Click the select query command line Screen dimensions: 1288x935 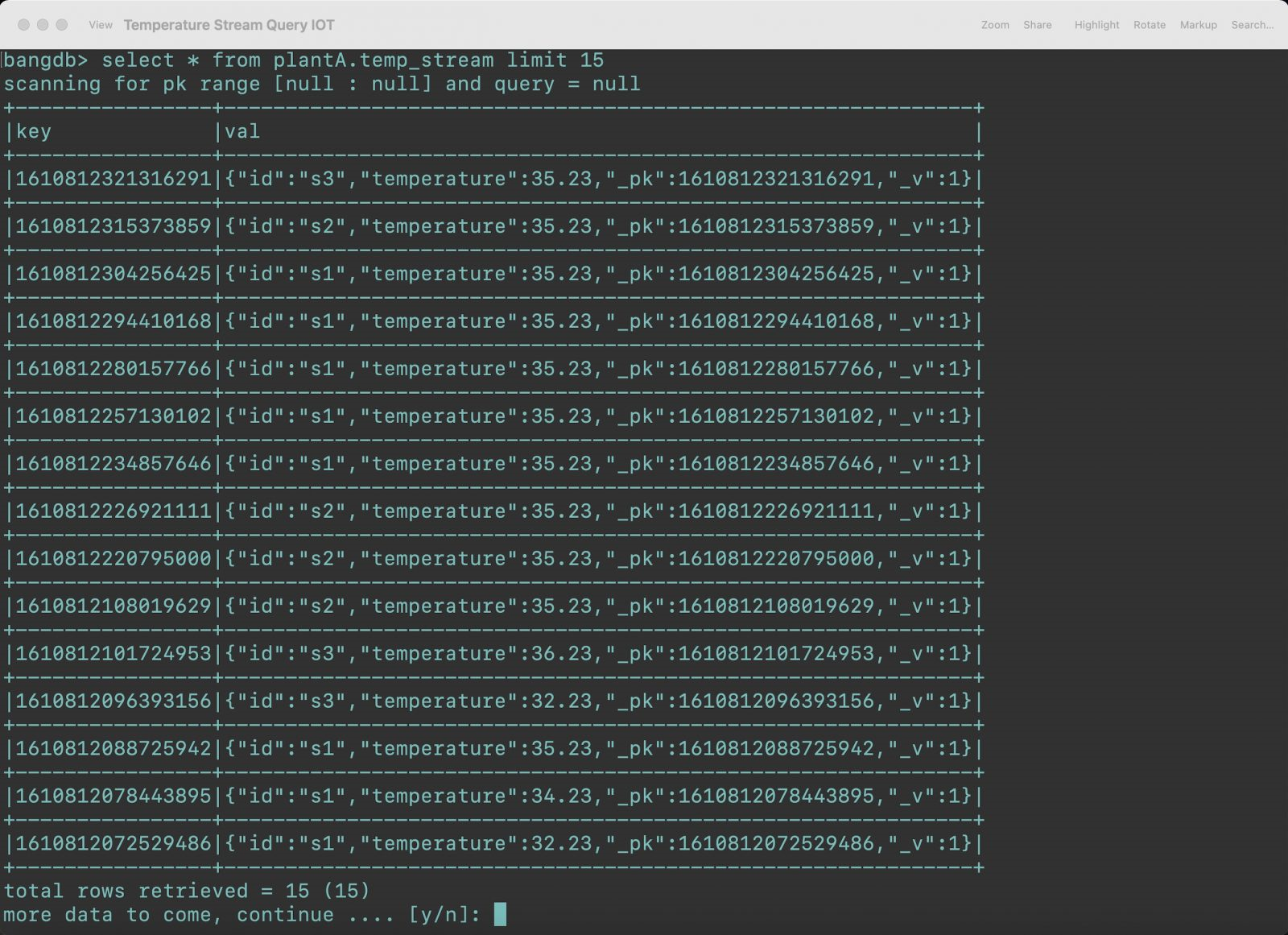303,60
